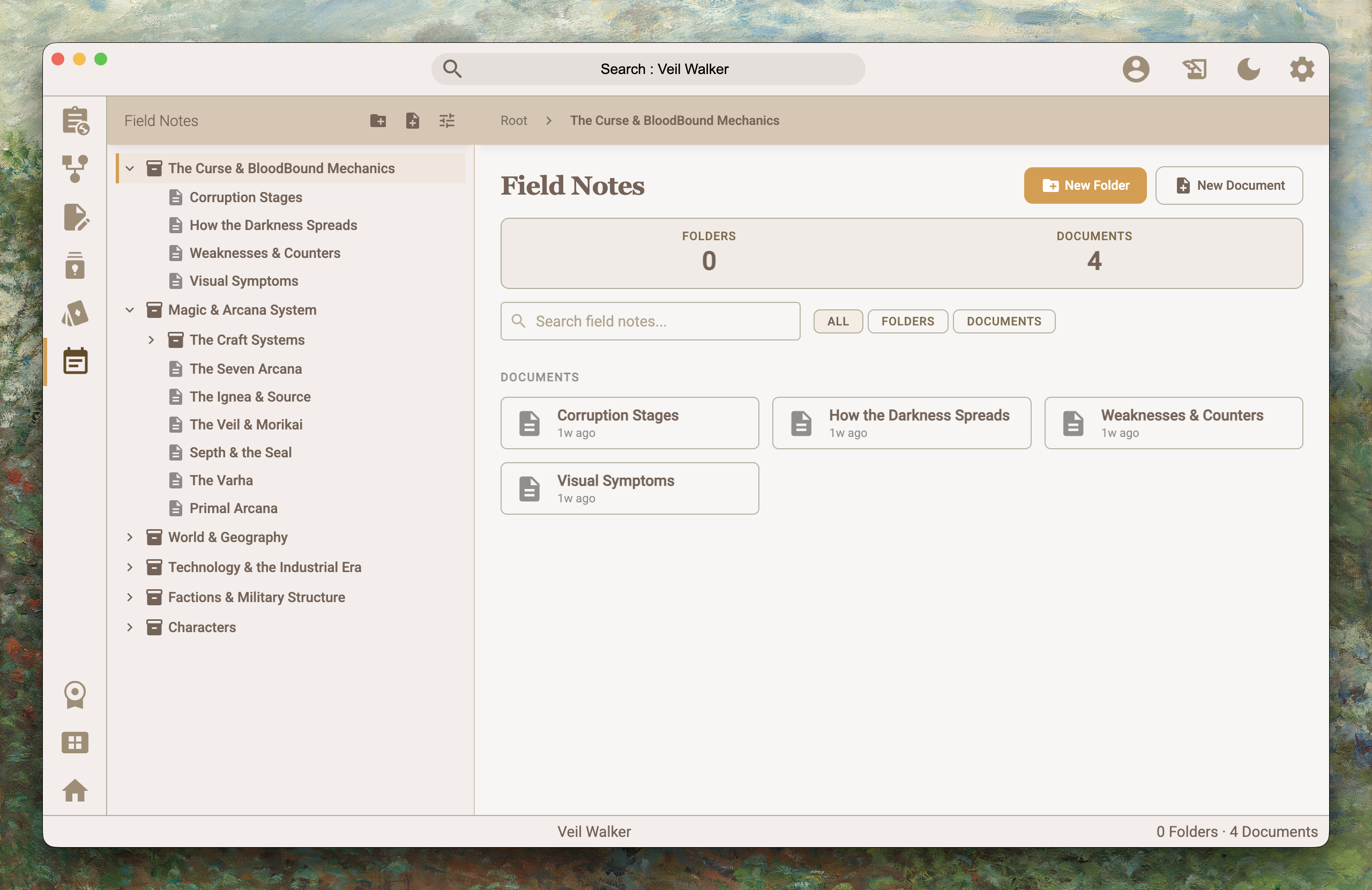Toggle dark mode with the moon icon
The height and width of the screenshot is (890, 1372).
pos(1249,69)
